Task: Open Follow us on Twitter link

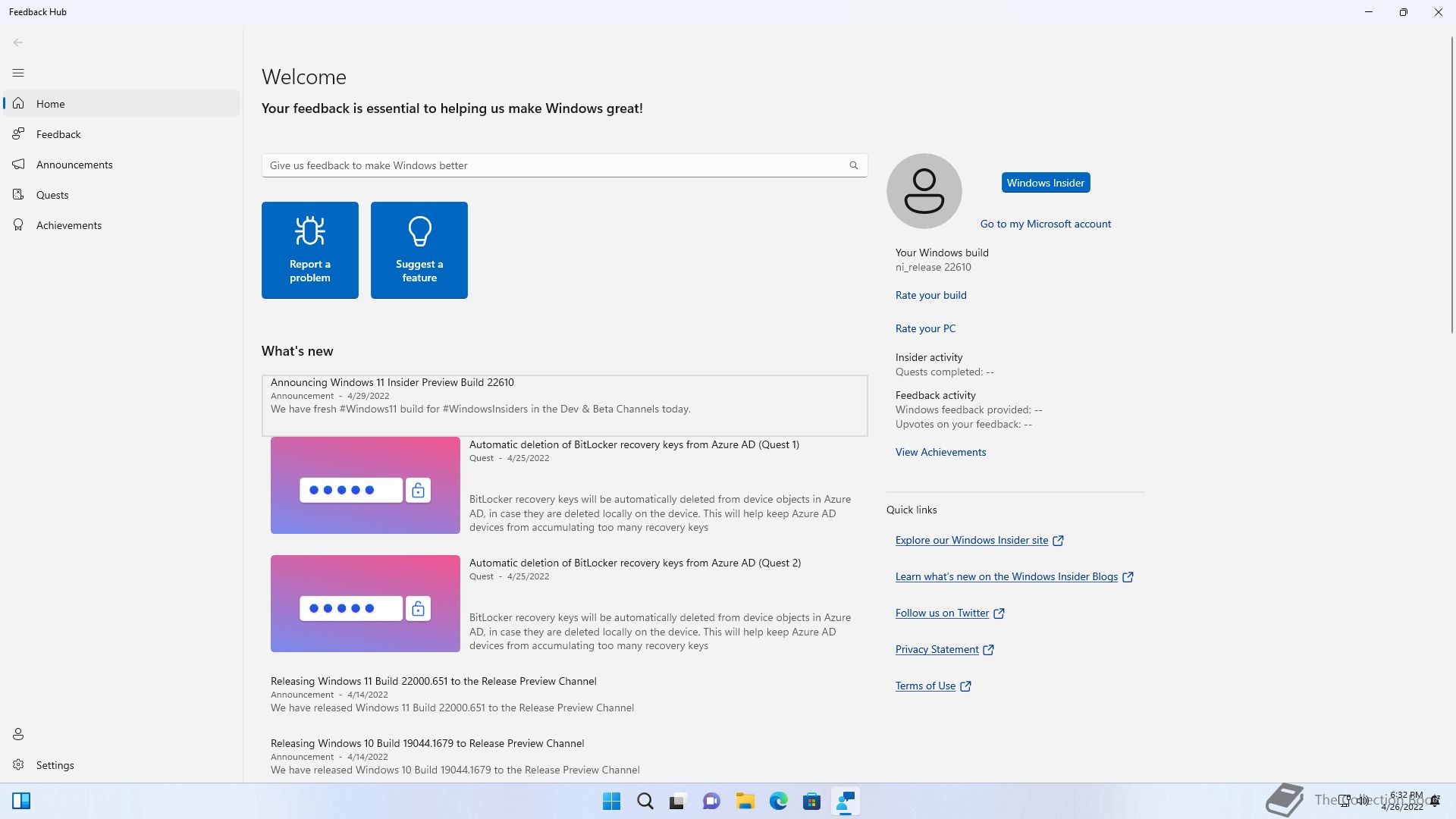Action: (x=943, y=613)
